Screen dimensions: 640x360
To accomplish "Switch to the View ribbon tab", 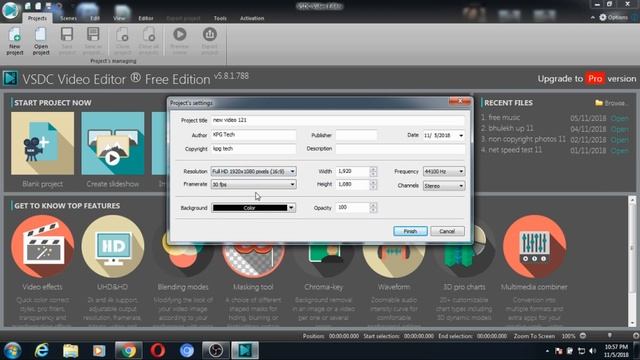I will 119,18.
